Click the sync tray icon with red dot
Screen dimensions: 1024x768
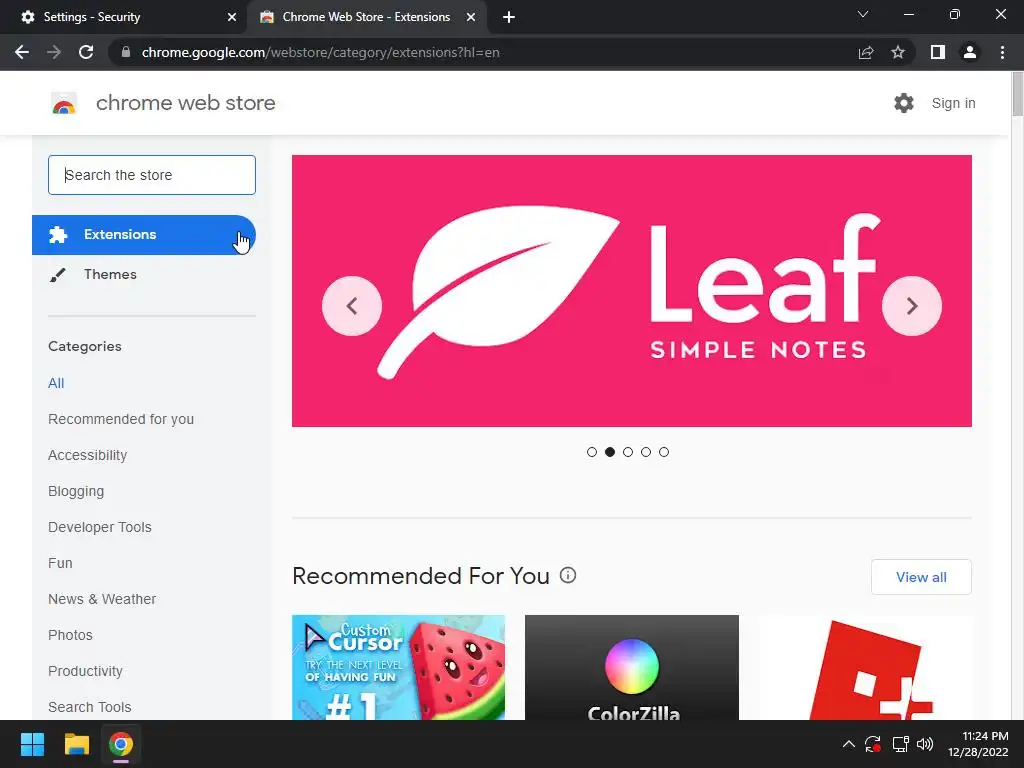pyautogui.click(x=872, y=744)
